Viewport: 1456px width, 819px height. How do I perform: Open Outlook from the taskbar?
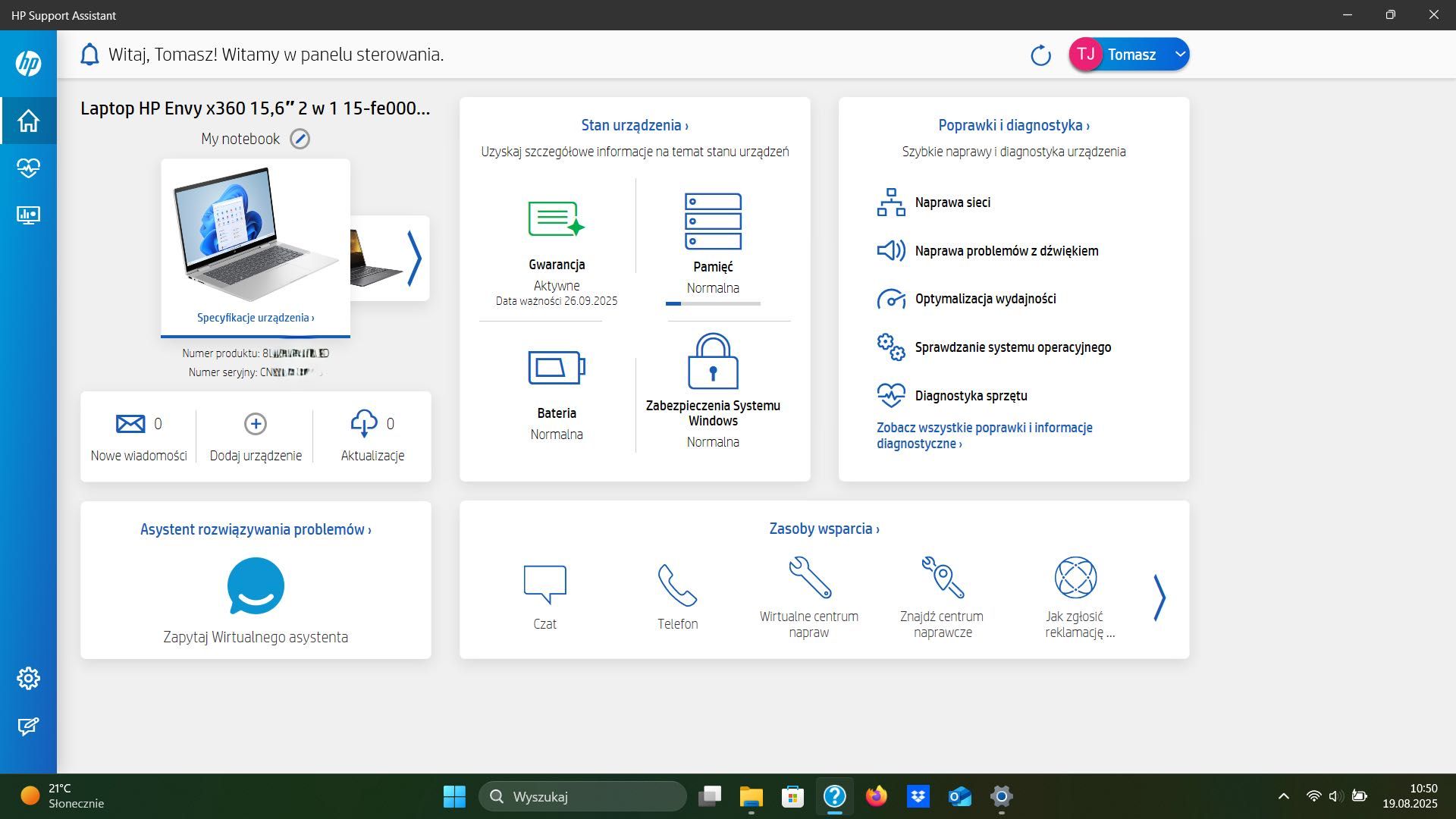(x=959, y=796)
